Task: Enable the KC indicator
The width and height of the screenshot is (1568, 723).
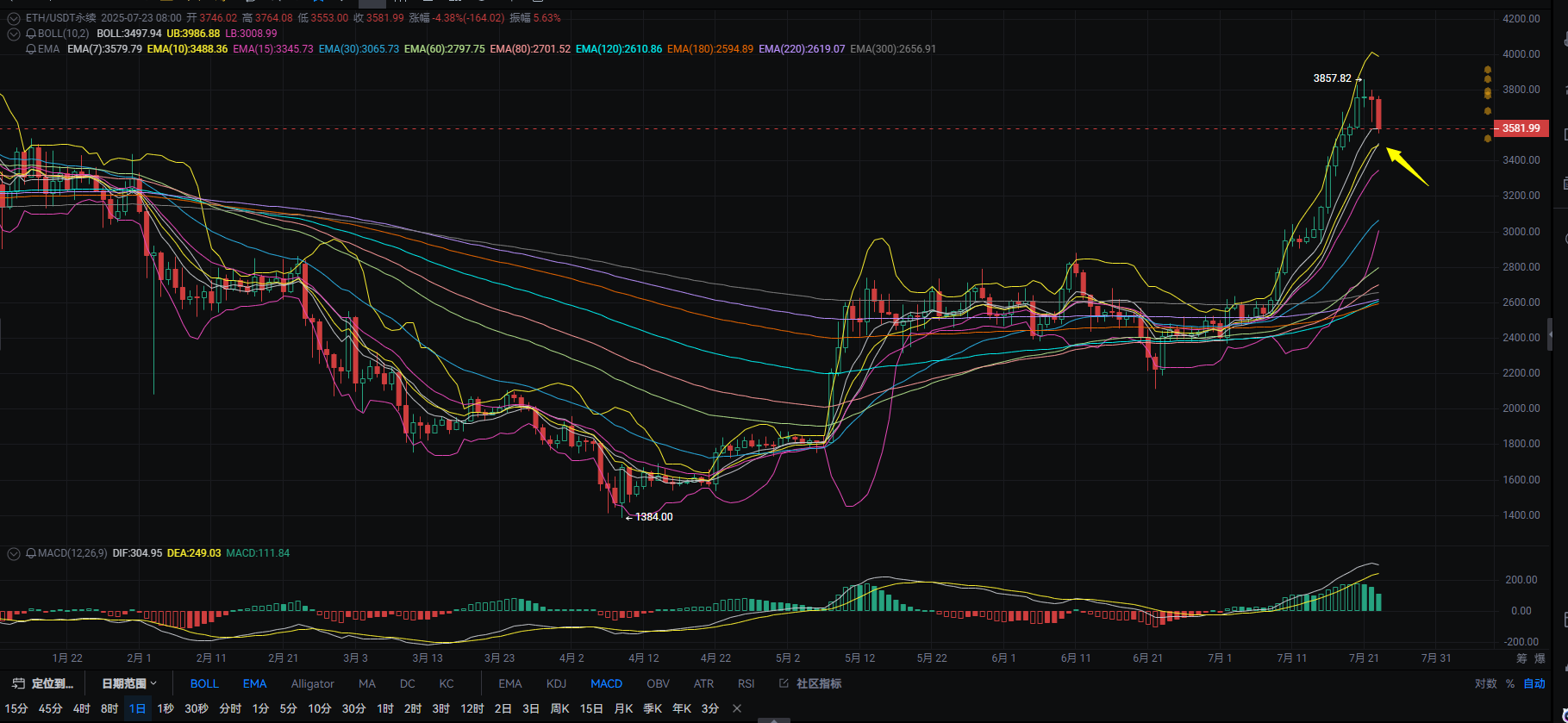Action: (x=447, y=683)
